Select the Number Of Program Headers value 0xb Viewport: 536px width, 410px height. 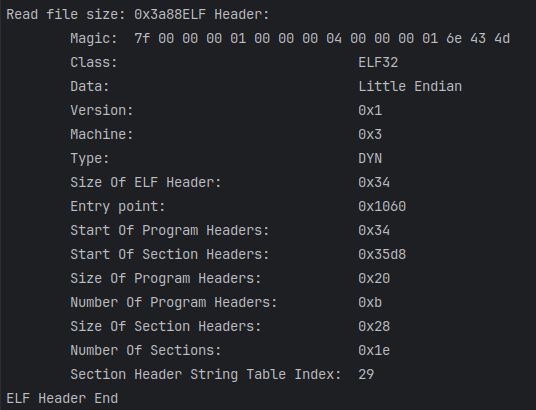[370, 302]
